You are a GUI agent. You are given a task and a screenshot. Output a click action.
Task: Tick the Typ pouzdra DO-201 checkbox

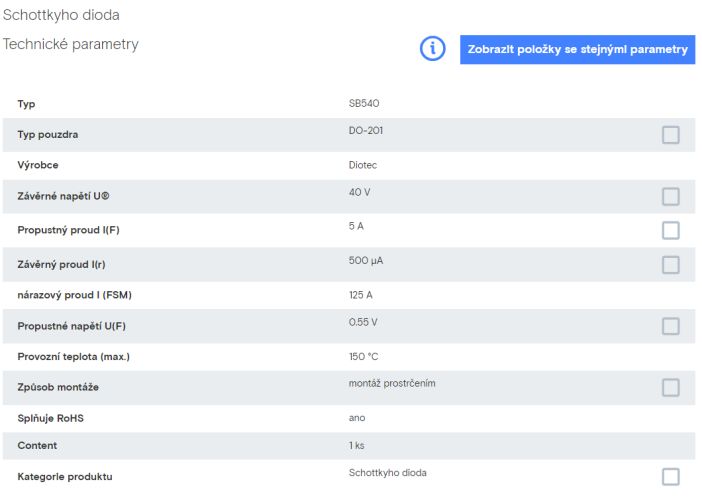(671, 135)
